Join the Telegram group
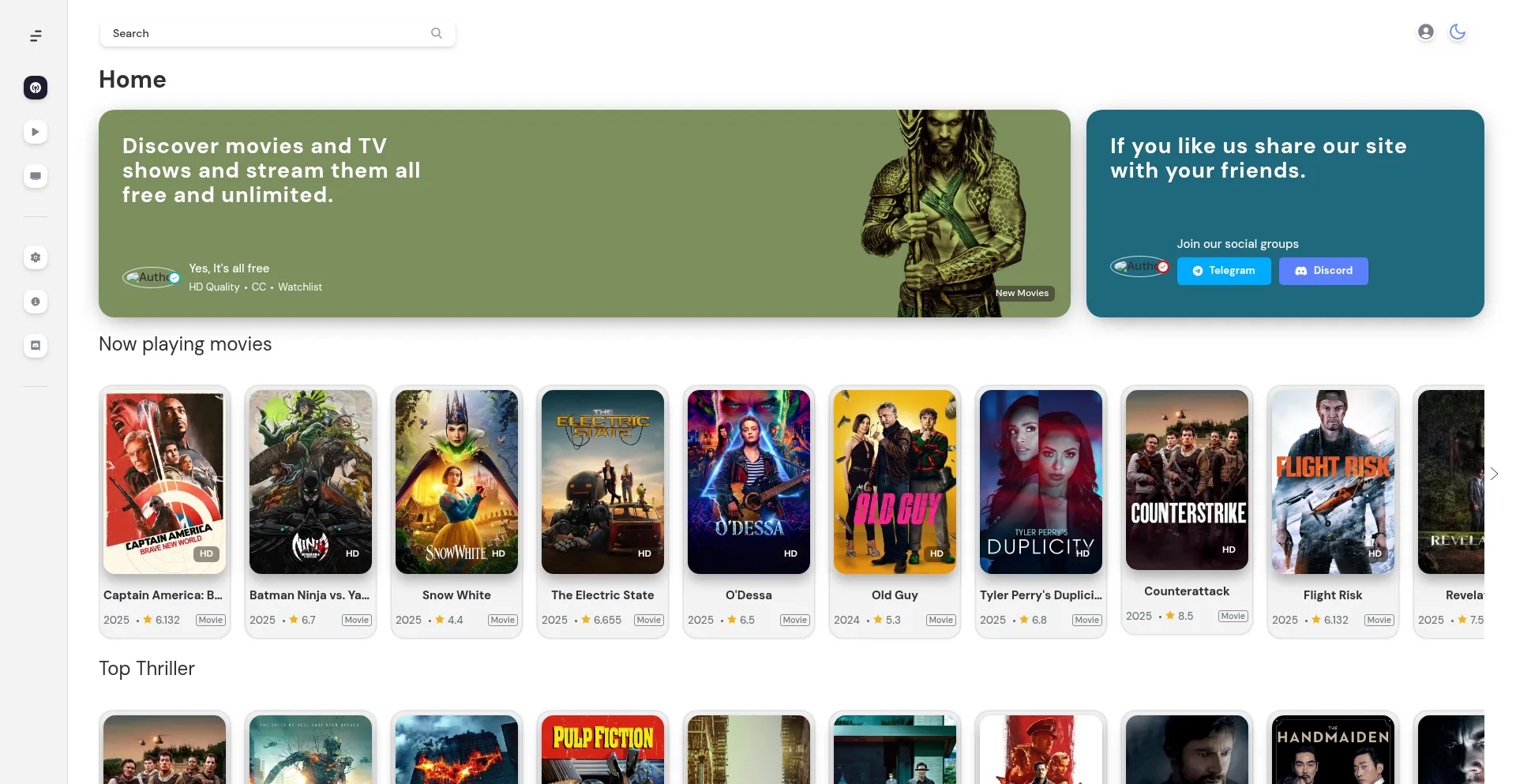 coord(1224,271)
